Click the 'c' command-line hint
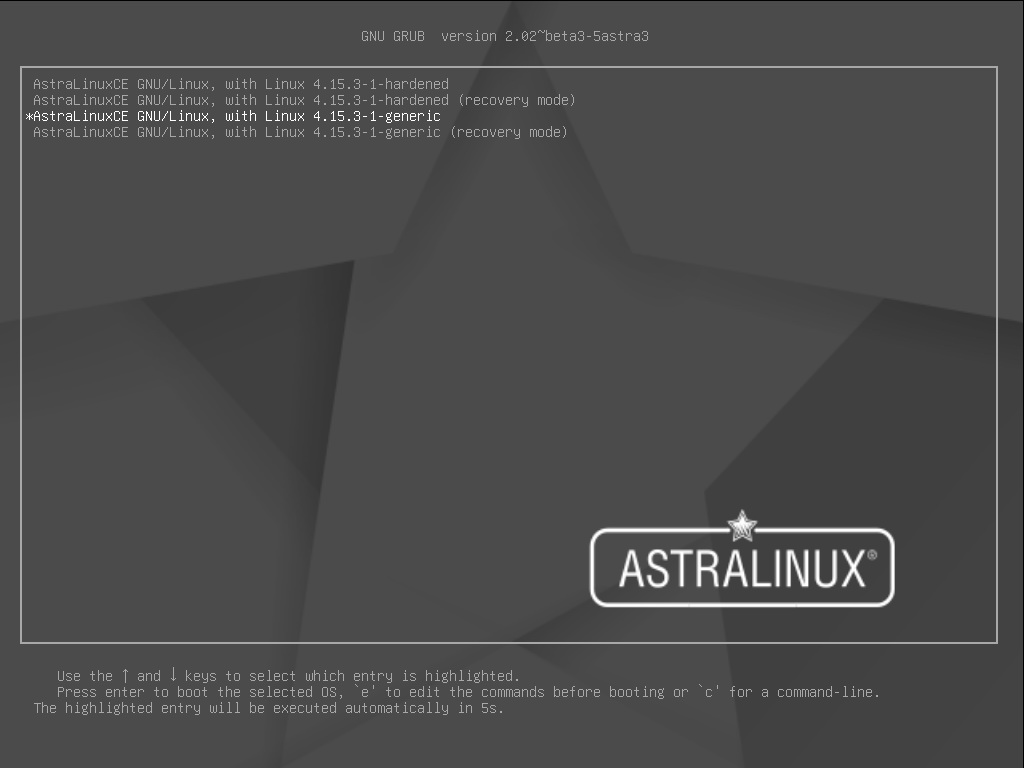Viewport: 1024px width, 768px height. 788,692
